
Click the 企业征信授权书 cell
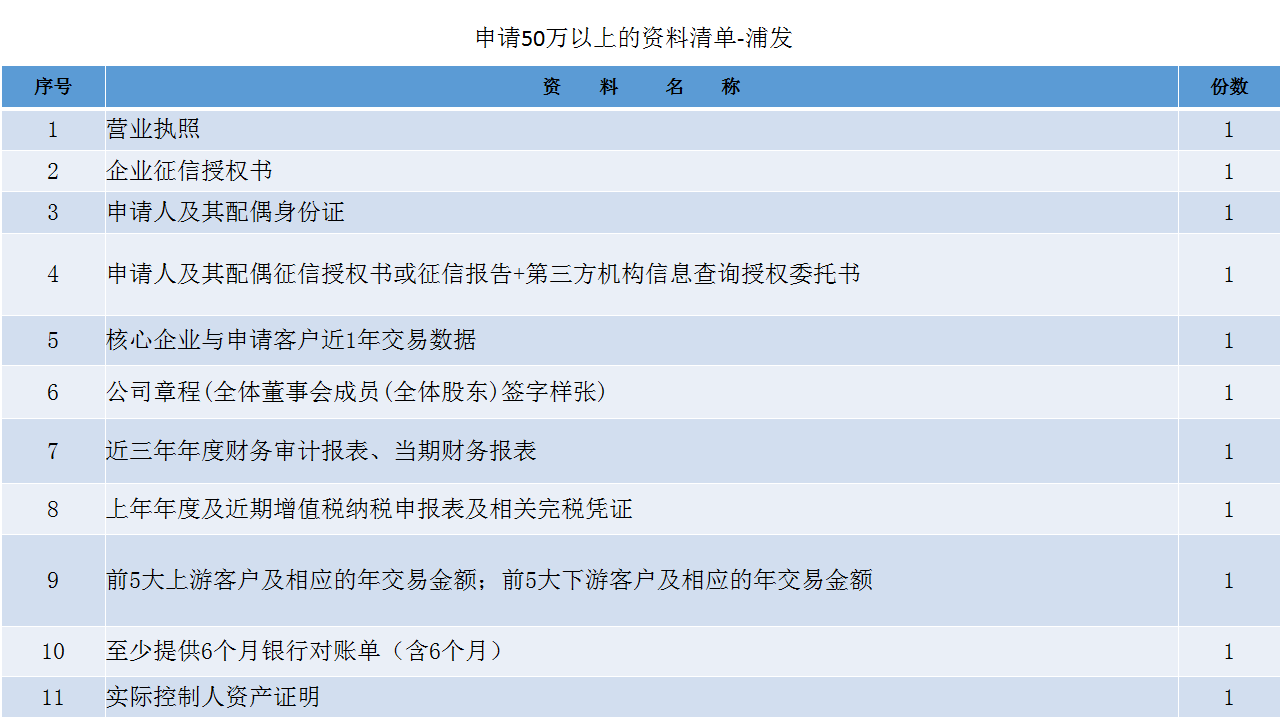click(x=641, y=171)
